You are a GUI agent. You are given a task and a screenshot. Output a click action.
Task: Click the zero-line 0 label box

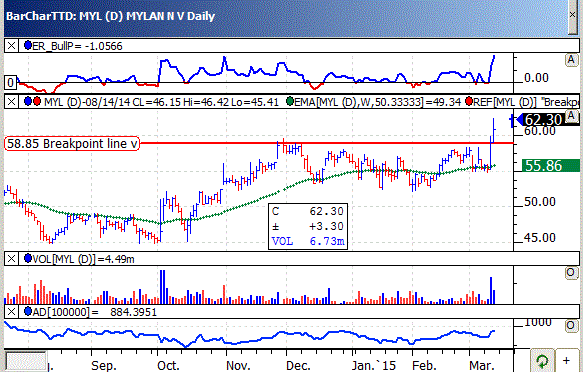[x=10, y=82]
